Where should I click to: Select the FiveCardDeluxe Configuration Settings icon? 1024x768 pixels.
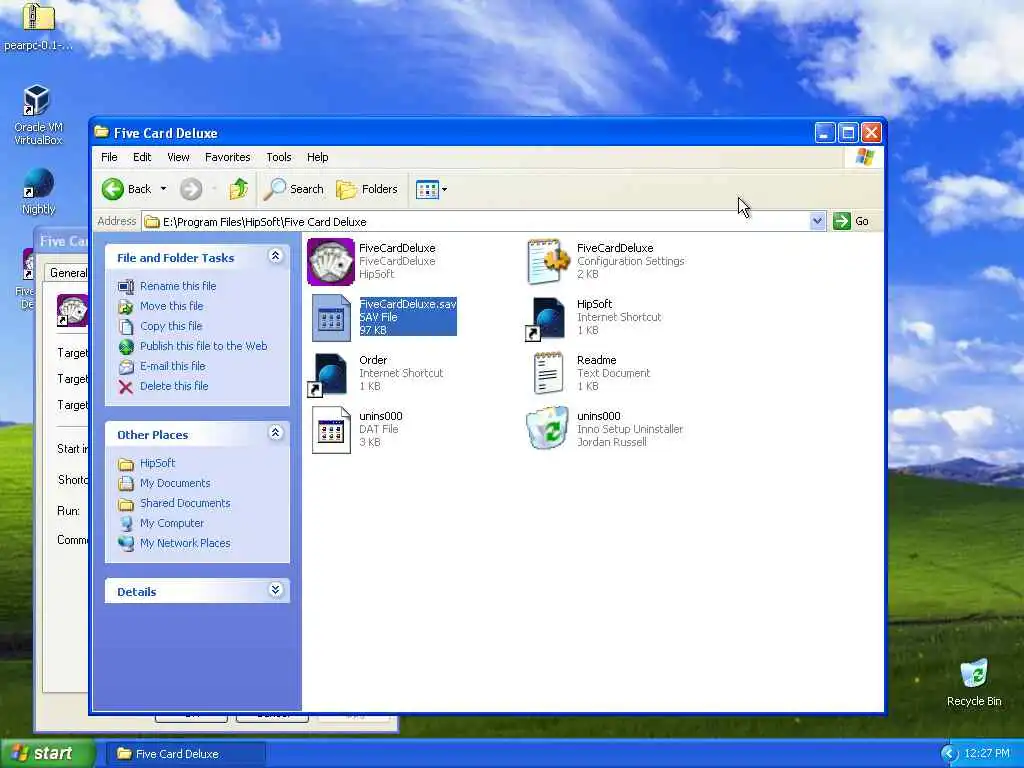pyautogui.click(x=547, y=261)
